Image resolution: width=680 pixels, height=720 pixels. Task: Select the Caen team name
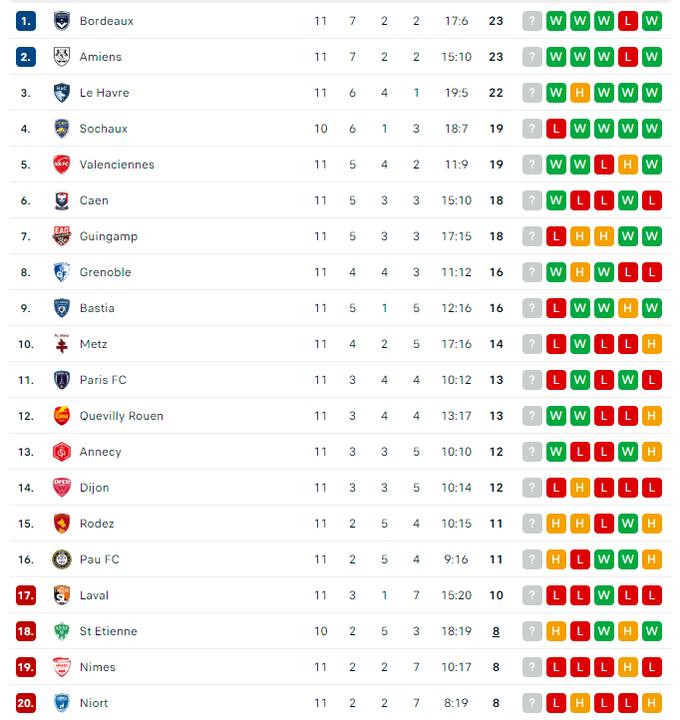[94, 201]
